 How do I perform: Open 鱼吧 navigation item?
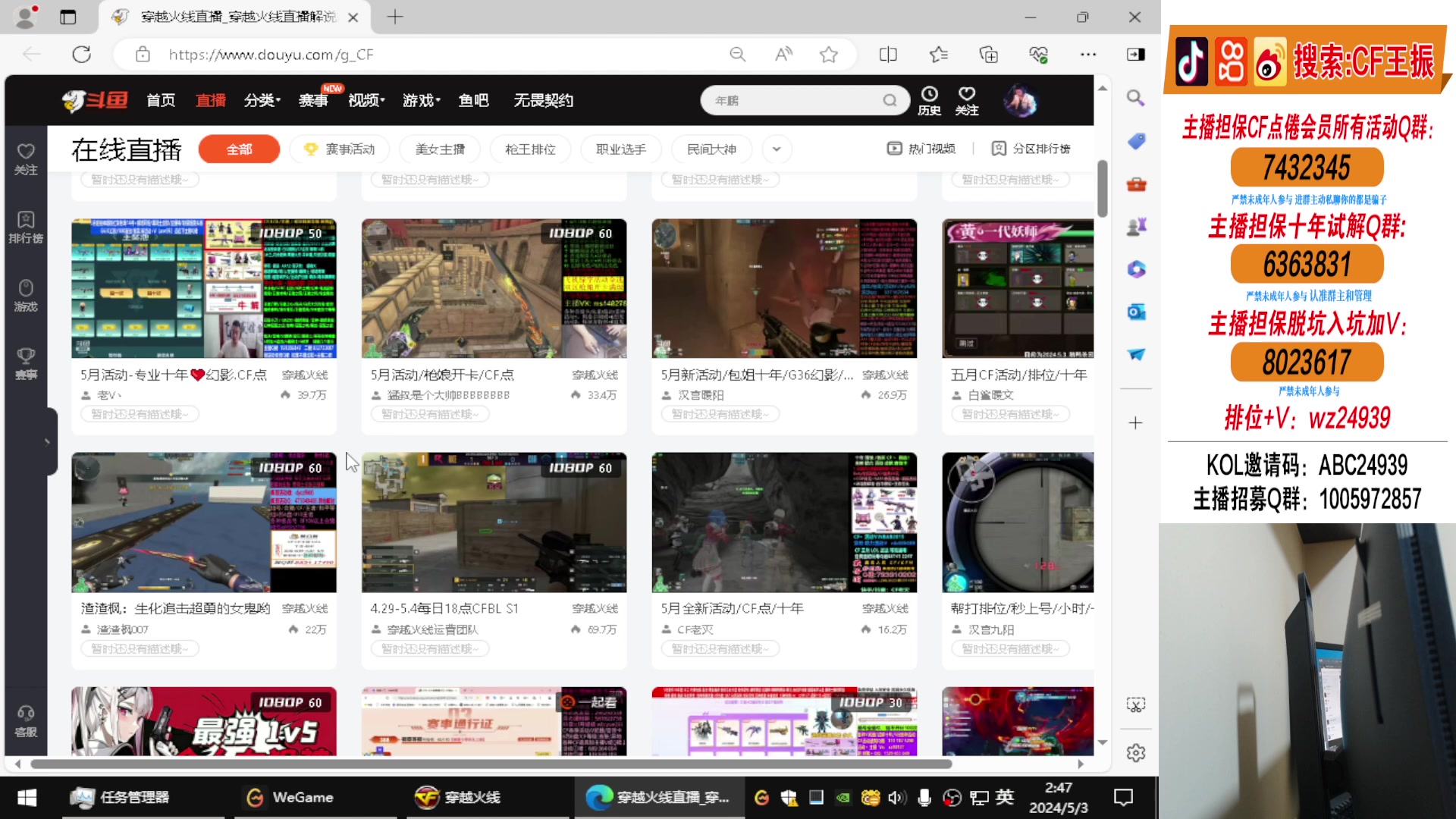[473, 100]
